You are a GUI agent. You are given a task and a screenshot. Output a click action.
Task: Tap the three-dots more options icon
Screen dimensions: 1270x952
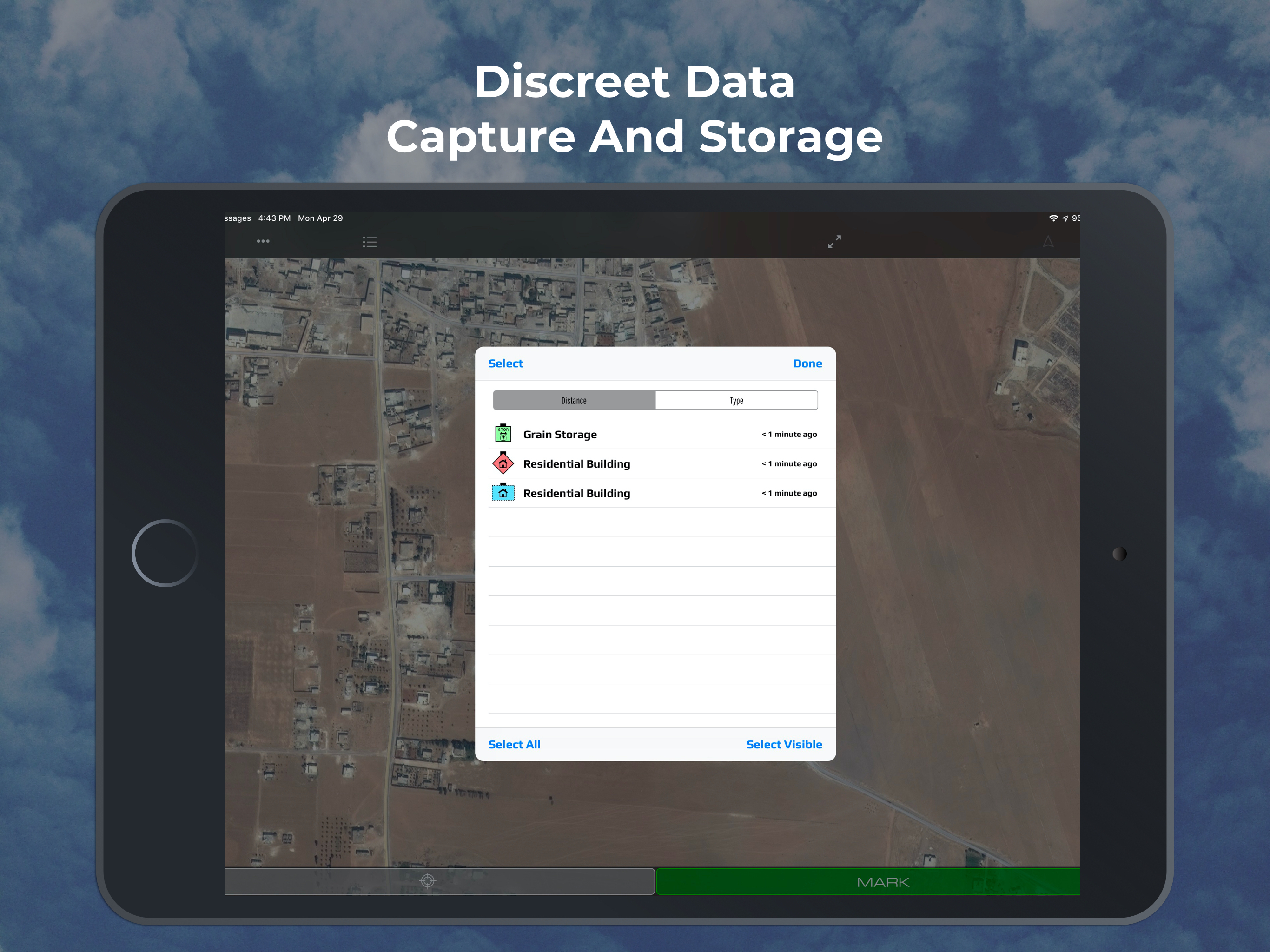click(x=263, y=241)
